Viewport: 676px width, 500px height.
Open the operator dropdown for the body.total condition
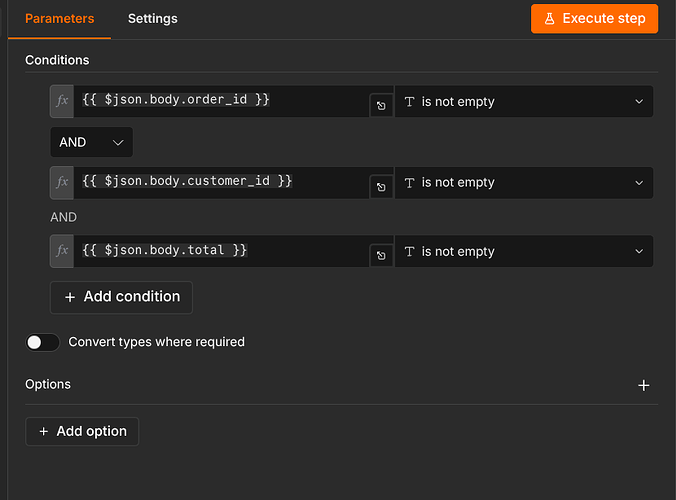(524, 251)
